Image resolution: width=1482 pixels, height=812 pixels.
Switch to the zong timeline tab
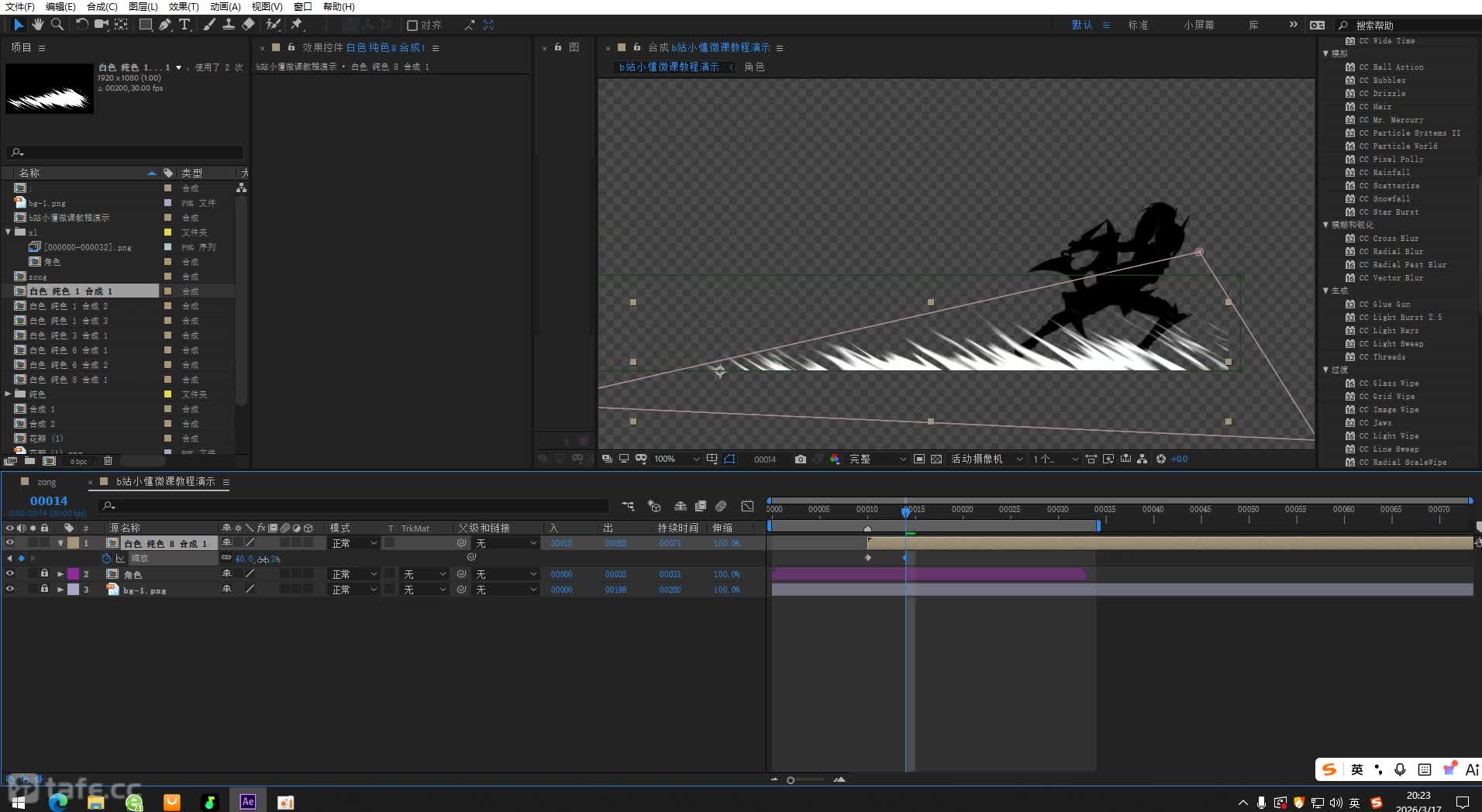click(x=47, y=482)
